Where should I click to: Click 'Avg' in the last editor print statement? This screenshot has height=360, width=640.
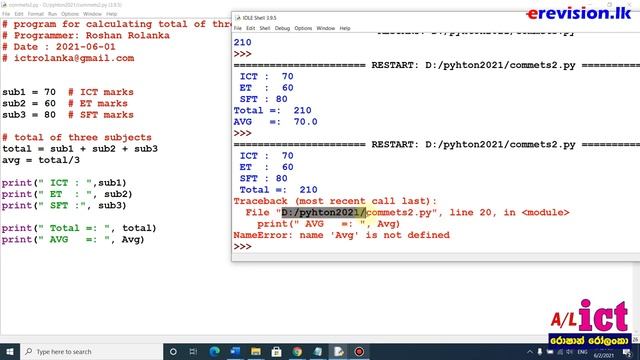point(131,240)
